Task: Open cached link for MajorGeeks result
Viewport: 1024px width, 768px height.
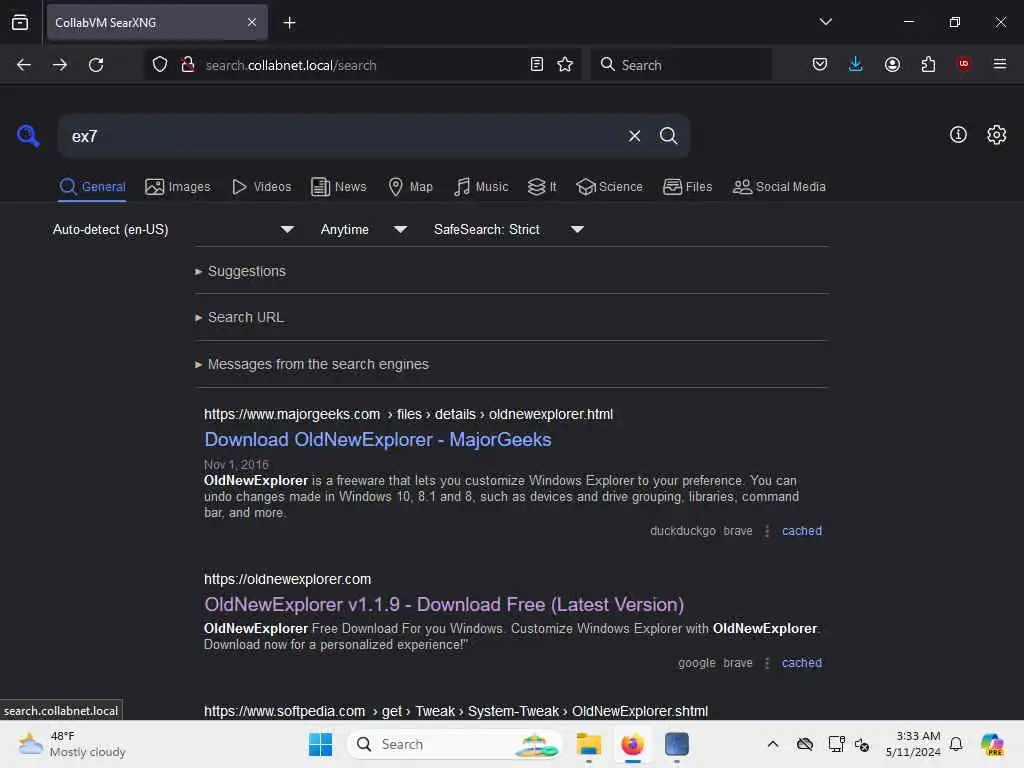Action: 801,531
